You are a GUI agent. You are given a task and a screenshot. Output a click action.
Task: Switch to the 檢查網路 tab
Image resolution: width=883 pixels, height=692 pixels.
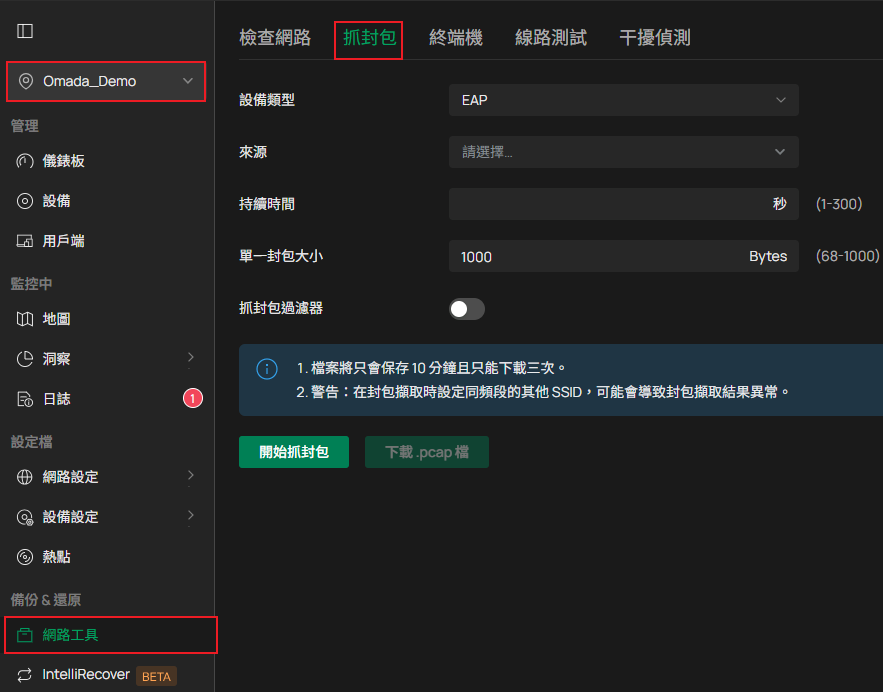(275, 38)
